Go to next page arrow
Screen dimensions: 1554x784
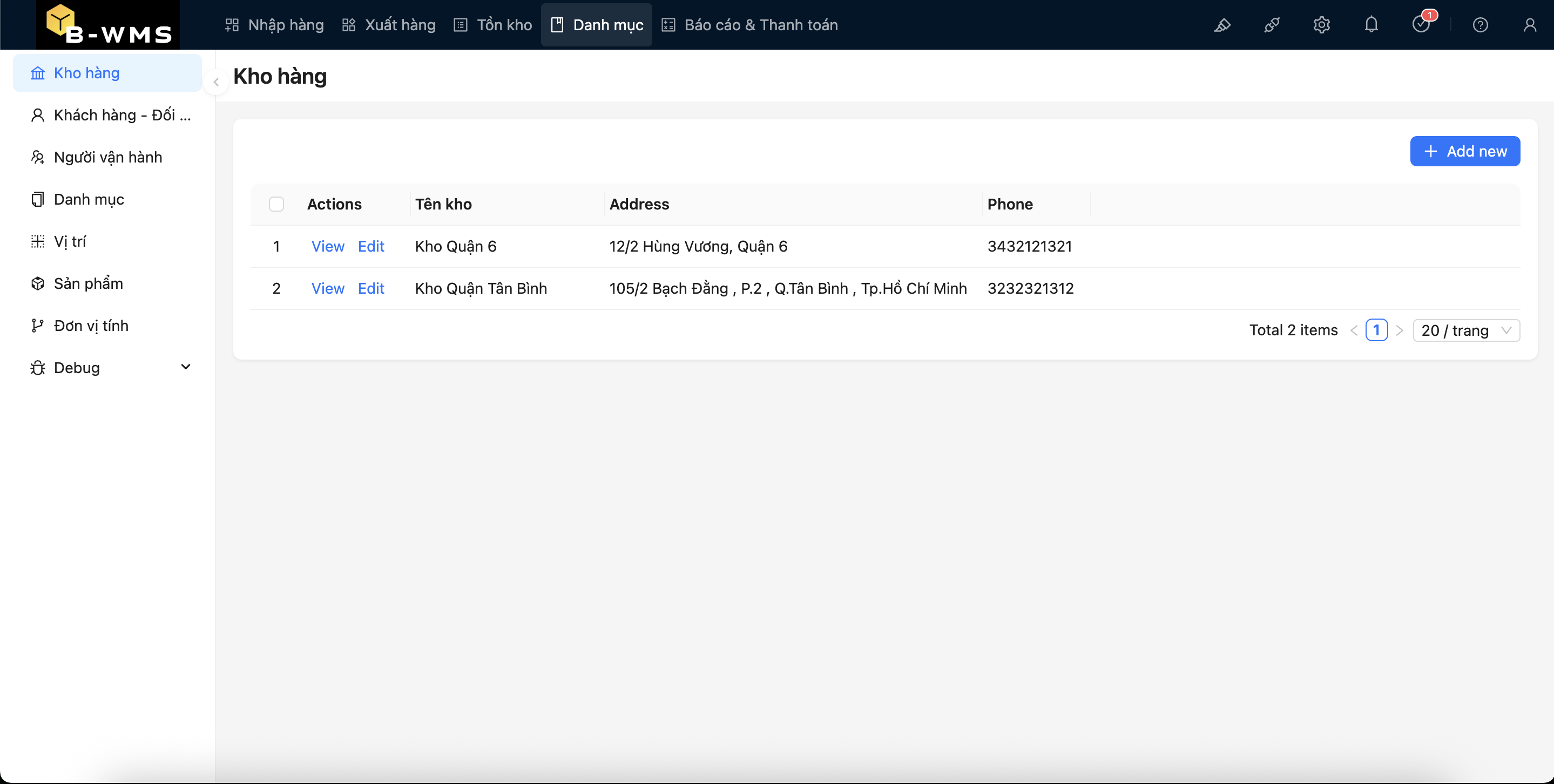tap(1400, 330)
